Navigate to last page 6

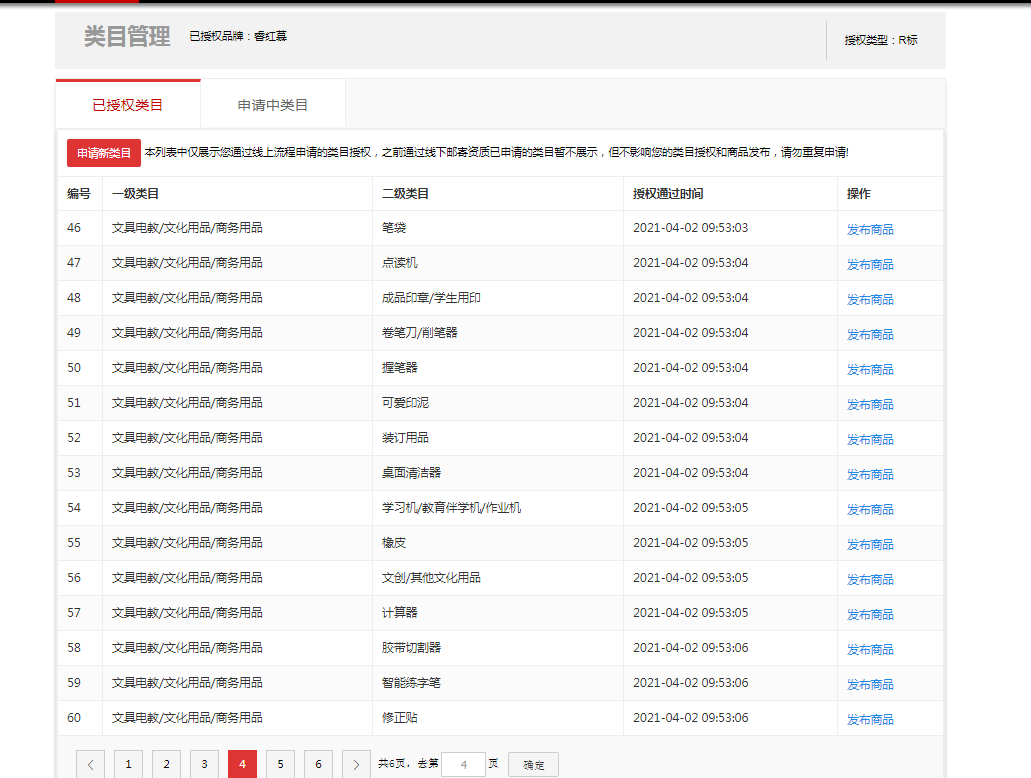pos(318,764)
